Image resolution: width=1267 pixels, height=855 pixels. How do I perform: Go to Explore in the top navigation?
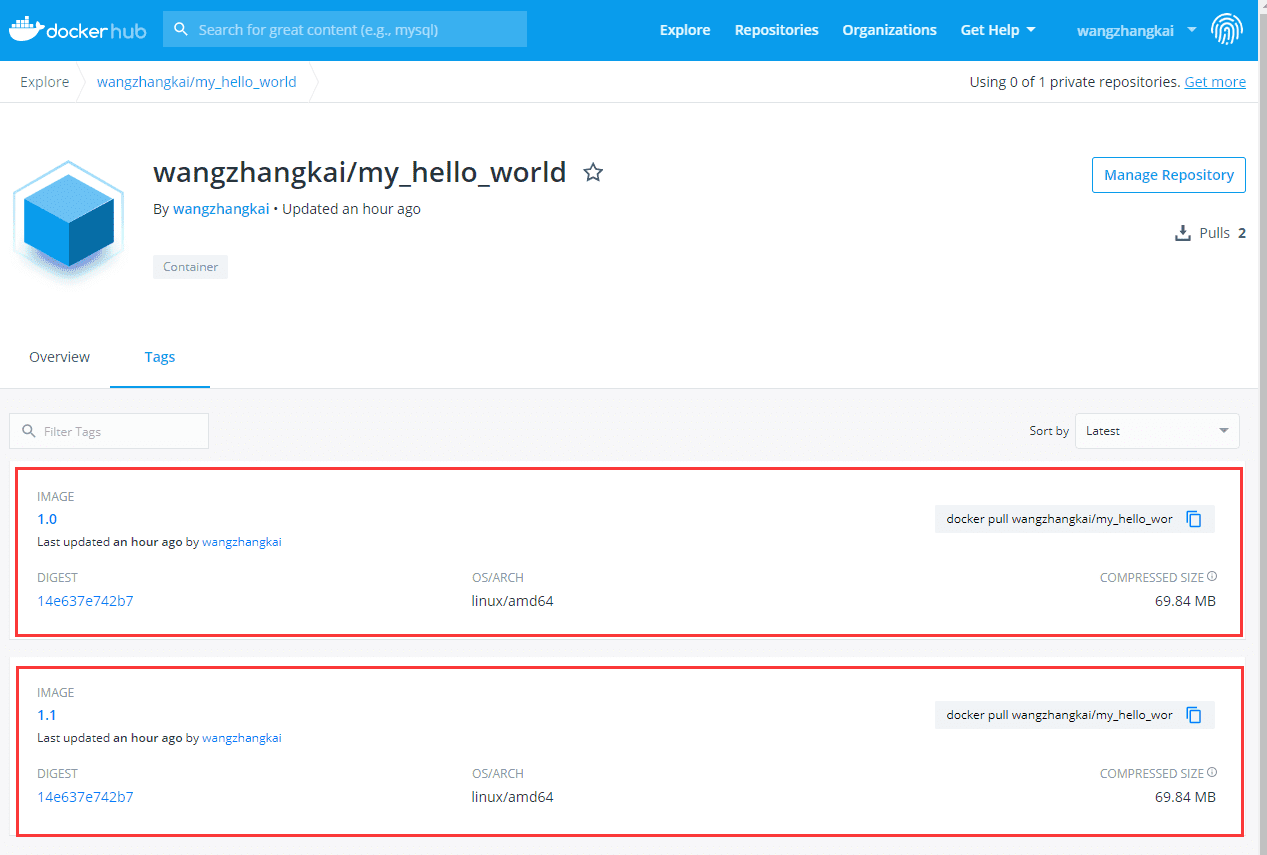point(685,30)
